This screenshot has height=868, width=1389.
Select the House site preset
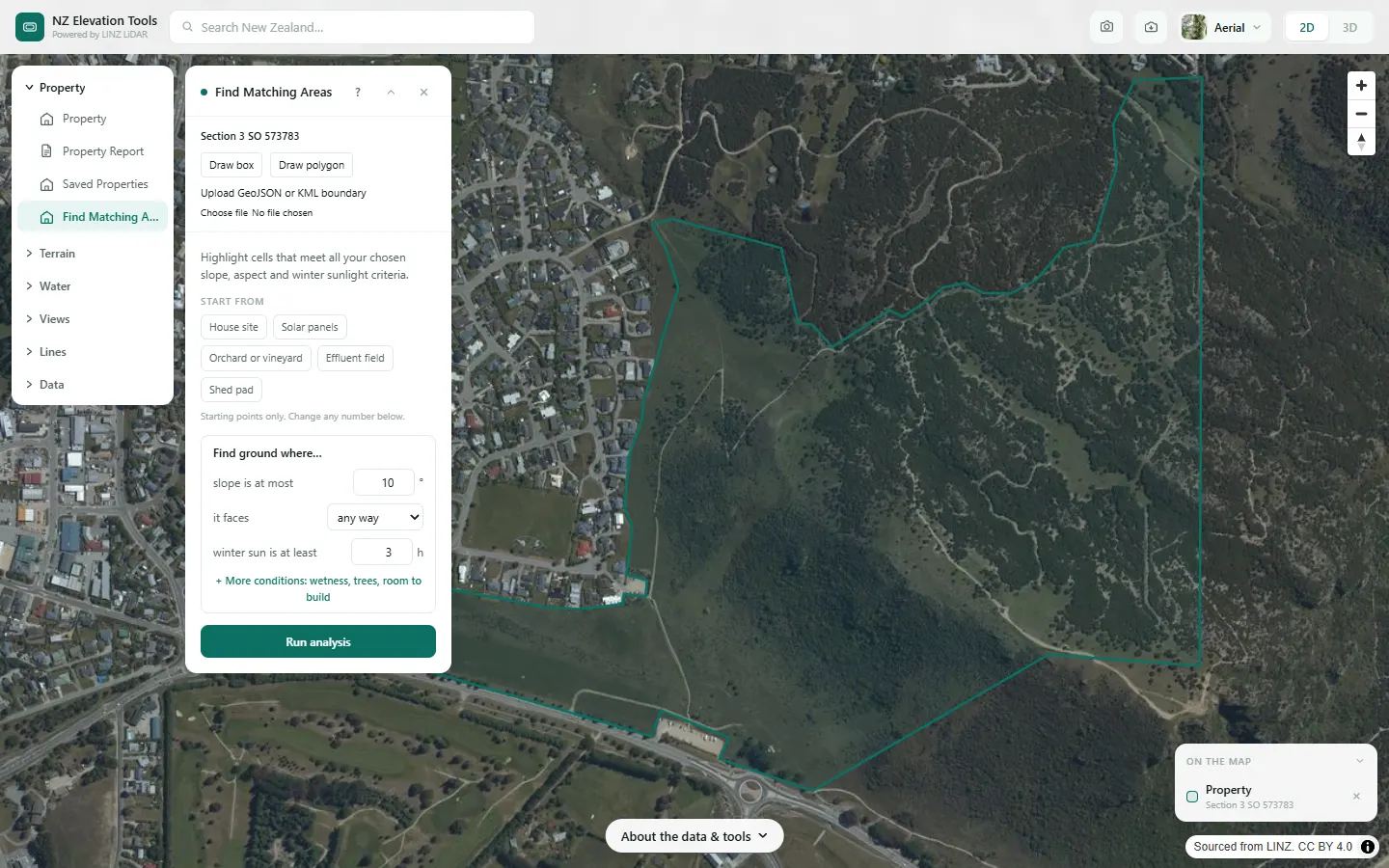click(233, 327)
